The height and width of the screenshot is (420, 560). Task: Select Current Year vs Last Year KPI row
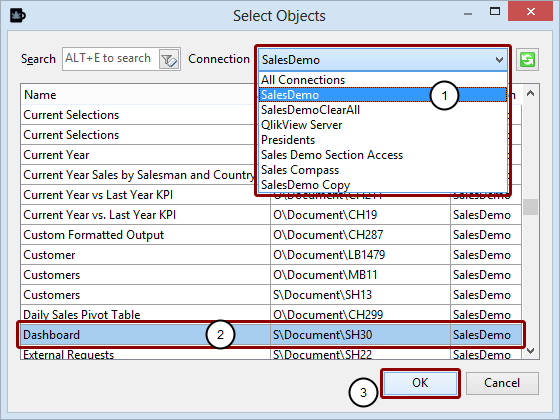pyautogui.click(x=271, y=195)
